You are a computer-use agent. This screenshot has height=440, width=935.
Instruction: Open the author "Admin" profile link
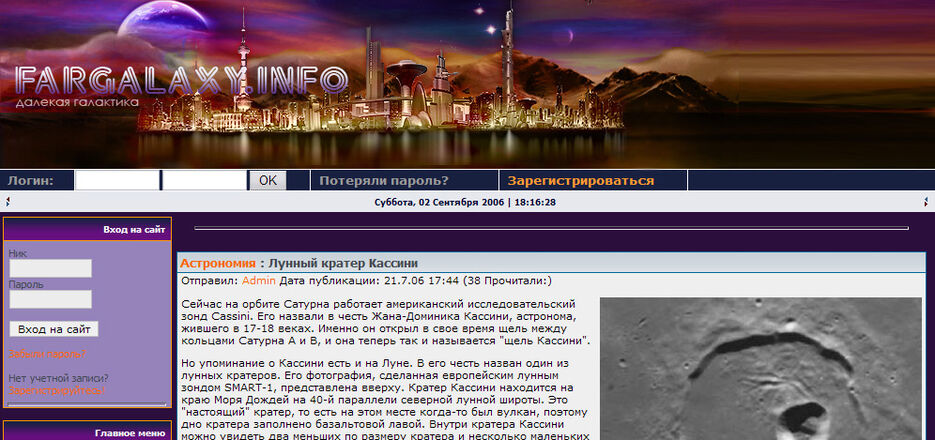coord(258,281)
